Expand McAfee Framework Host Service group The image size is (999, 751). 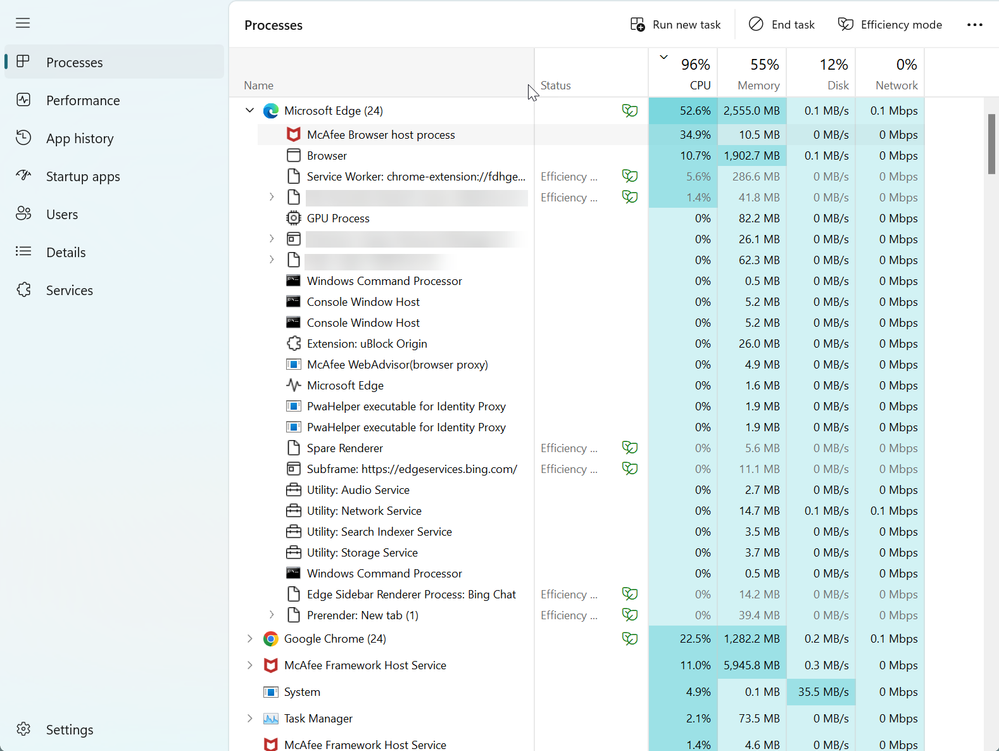pos(250,665)
